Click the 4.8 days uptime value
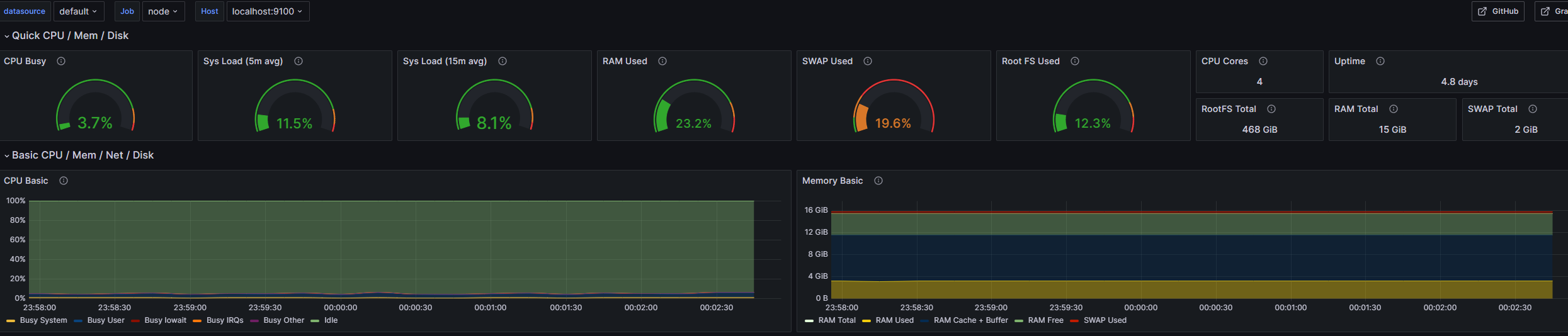The image size is (1568, 336). pyautogui.click(x=1459, y=82)
